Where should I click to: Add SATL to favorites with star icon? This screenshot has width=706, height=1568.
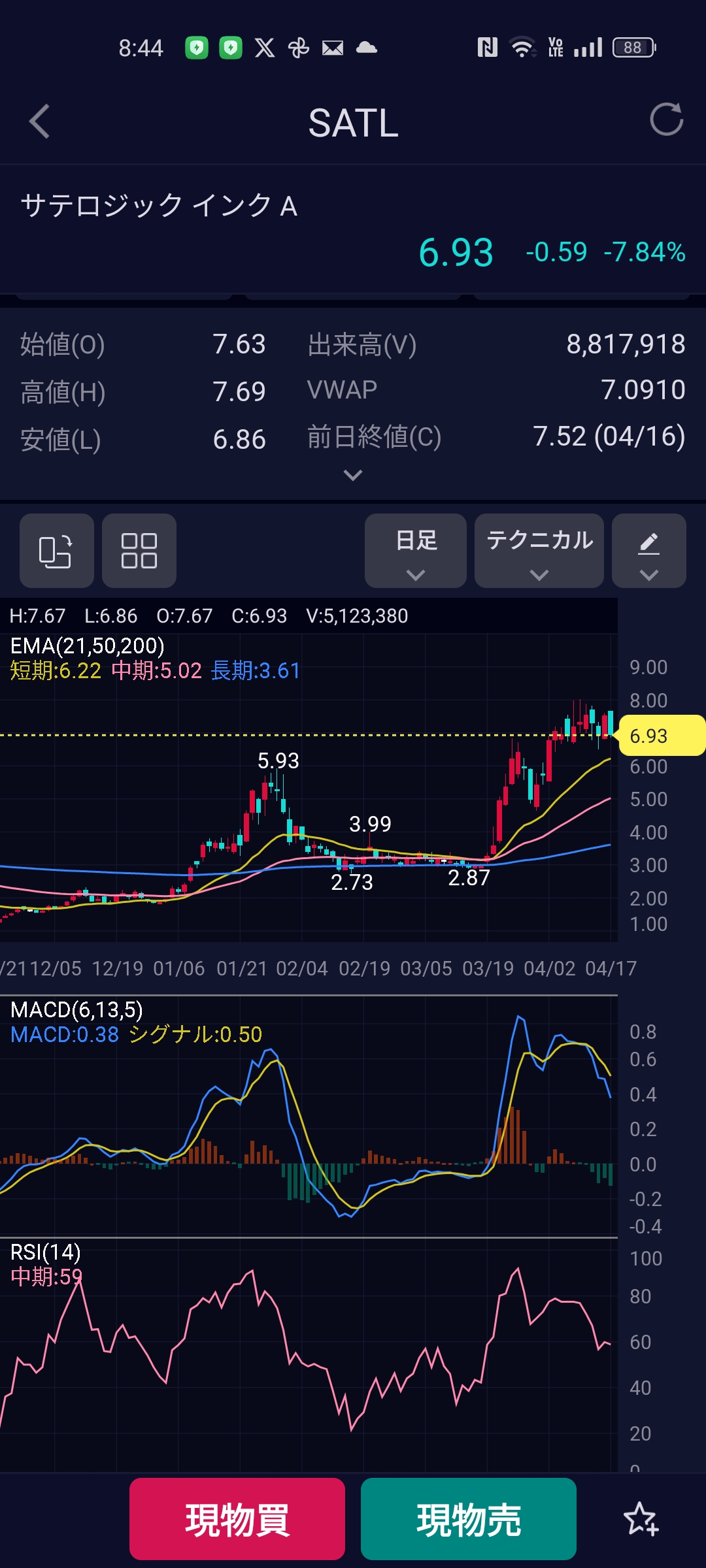point(641,1519)
